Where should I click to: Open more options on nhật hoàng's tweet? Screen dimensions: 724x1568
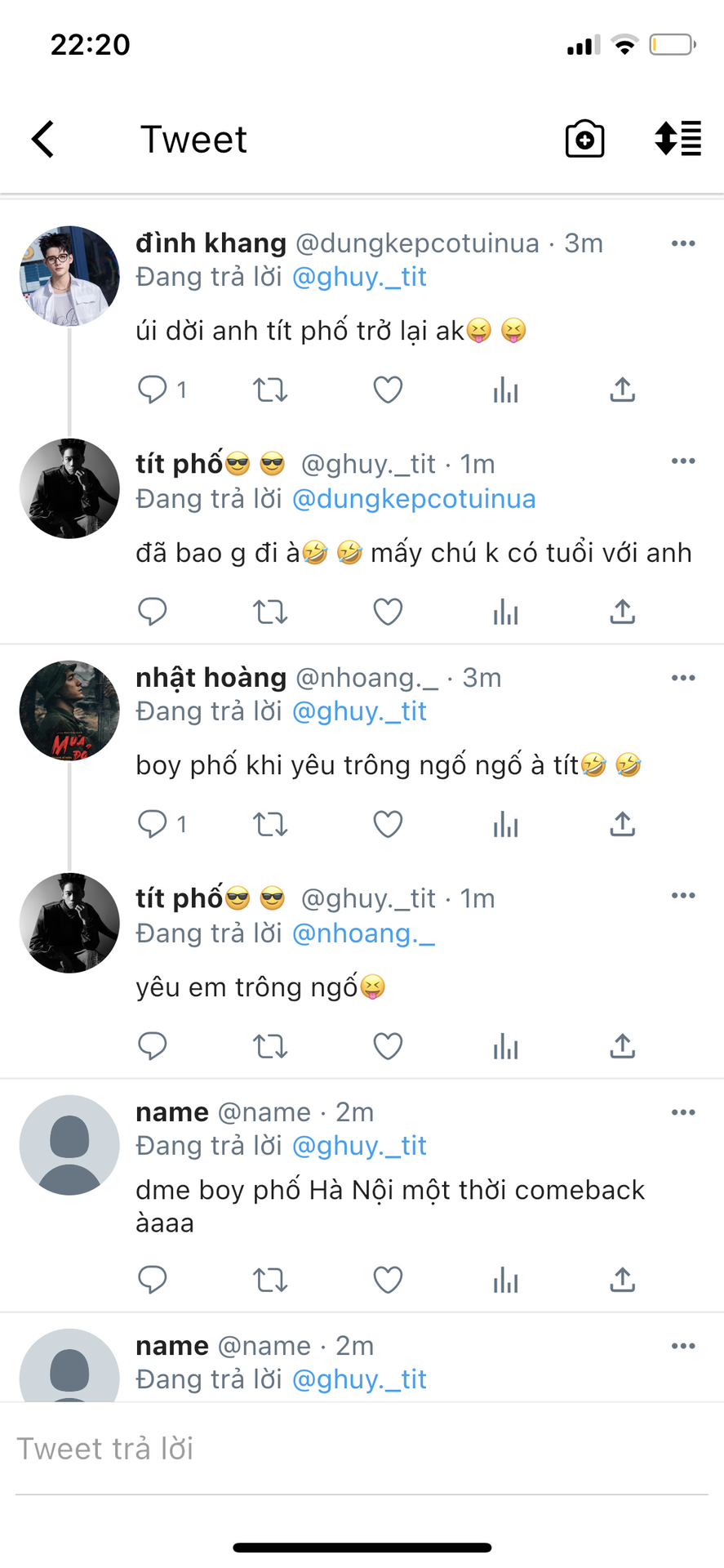pos(683,678)
